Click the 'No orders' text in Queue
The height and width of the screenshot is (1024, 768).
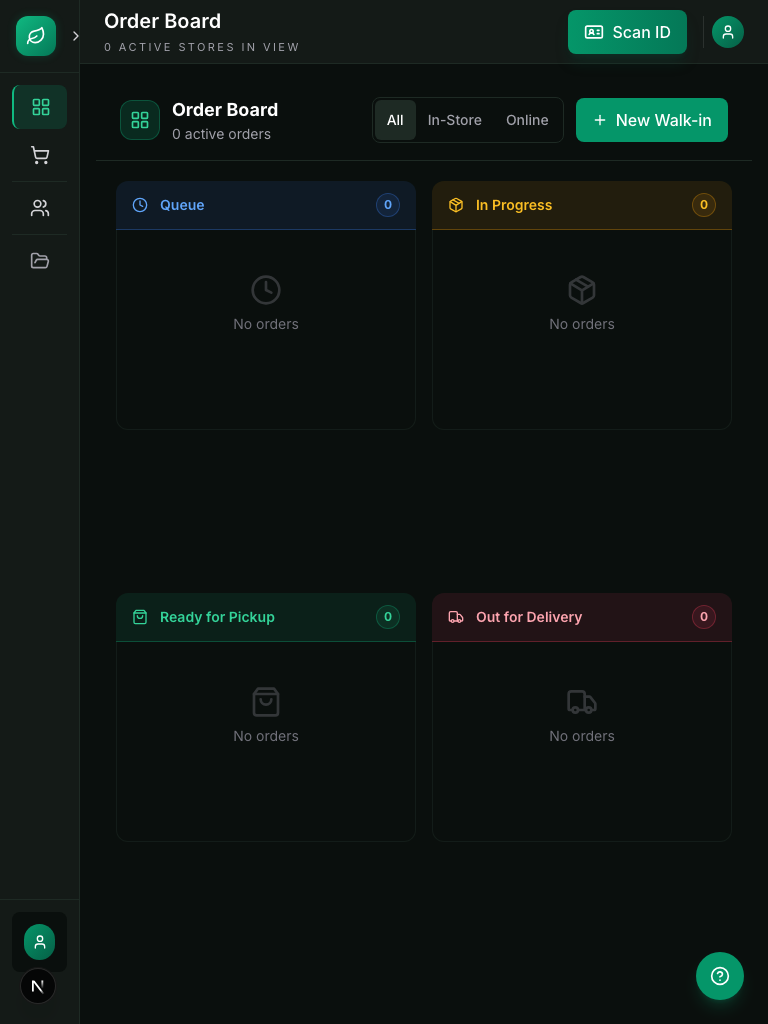pyautogui.click(x=266, y=325)
